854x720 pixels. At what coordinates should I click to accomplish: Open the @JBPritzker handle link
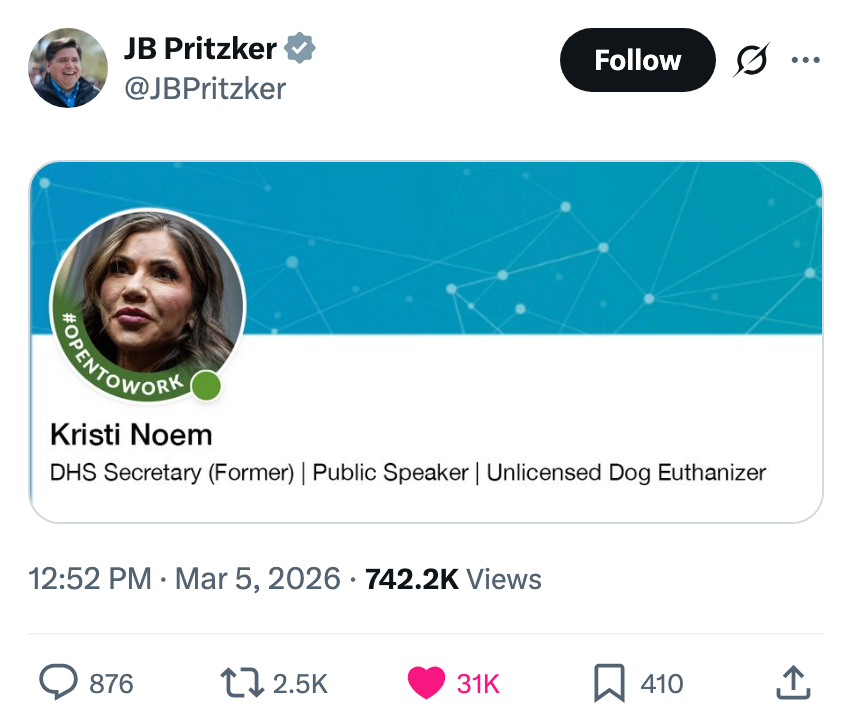(x=204, y=88)
